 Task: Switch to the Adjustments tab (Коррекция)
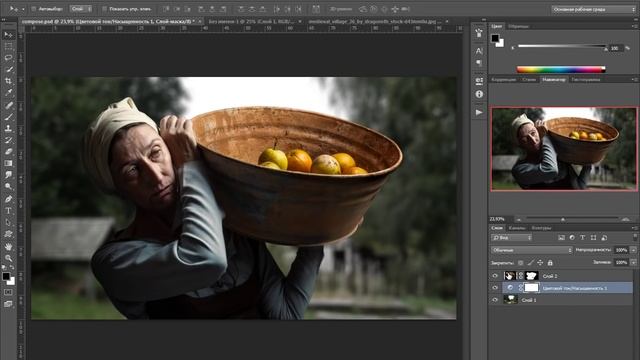point(503,80)
